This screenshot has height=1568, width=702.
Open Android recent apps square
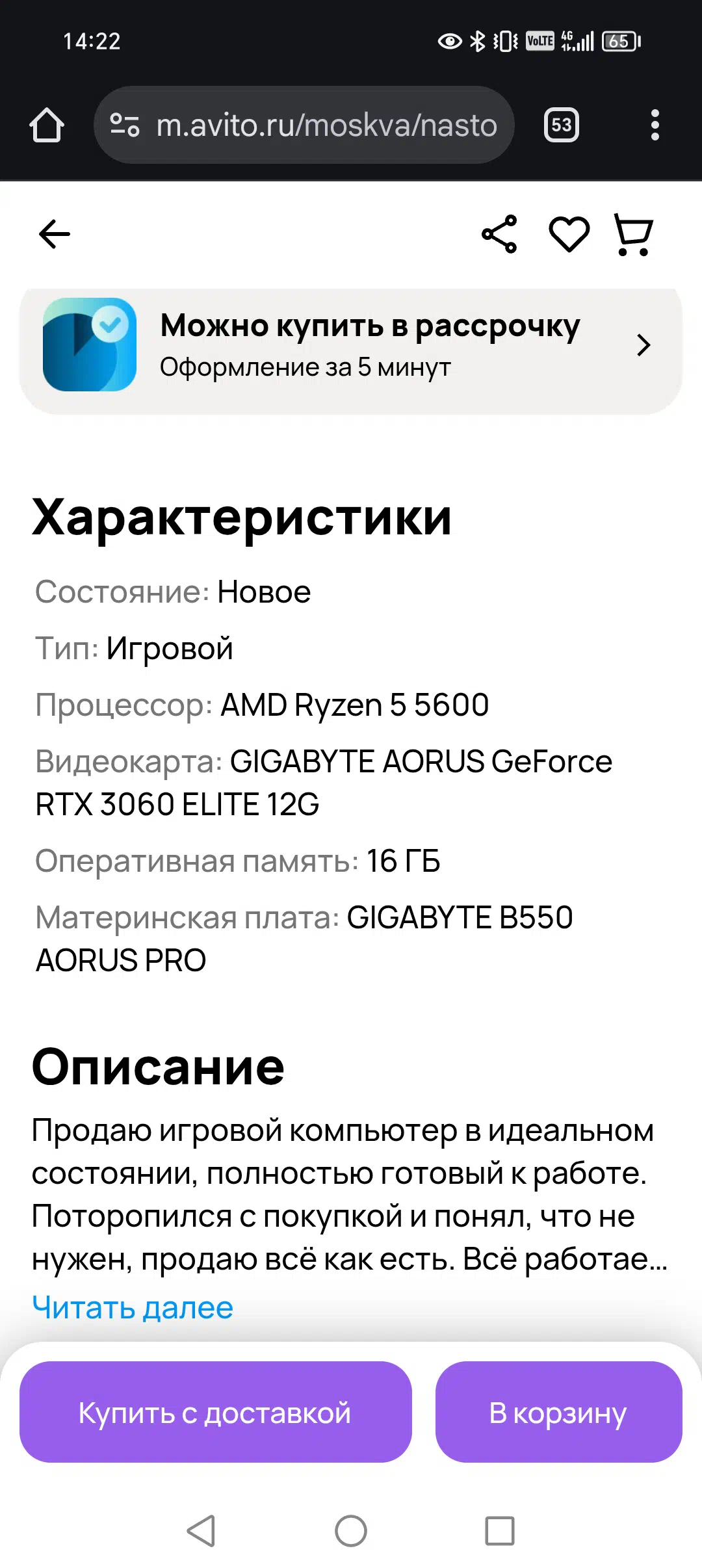(x=500, y=1530)
